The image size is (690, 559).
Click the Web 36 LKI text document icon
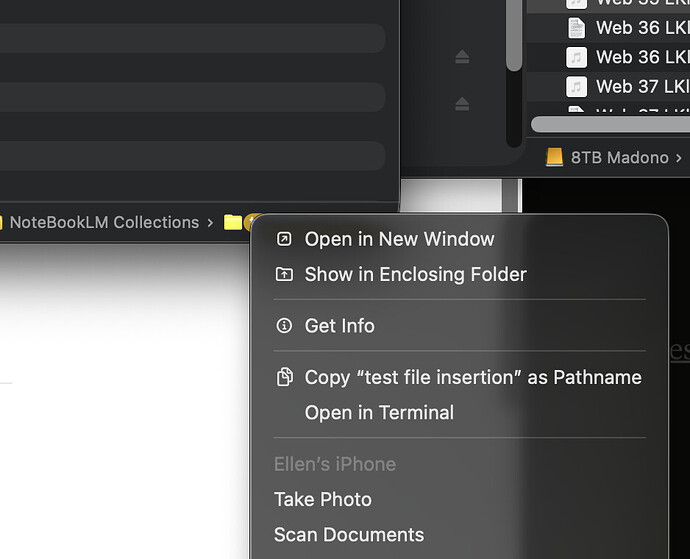coord(576,28)
